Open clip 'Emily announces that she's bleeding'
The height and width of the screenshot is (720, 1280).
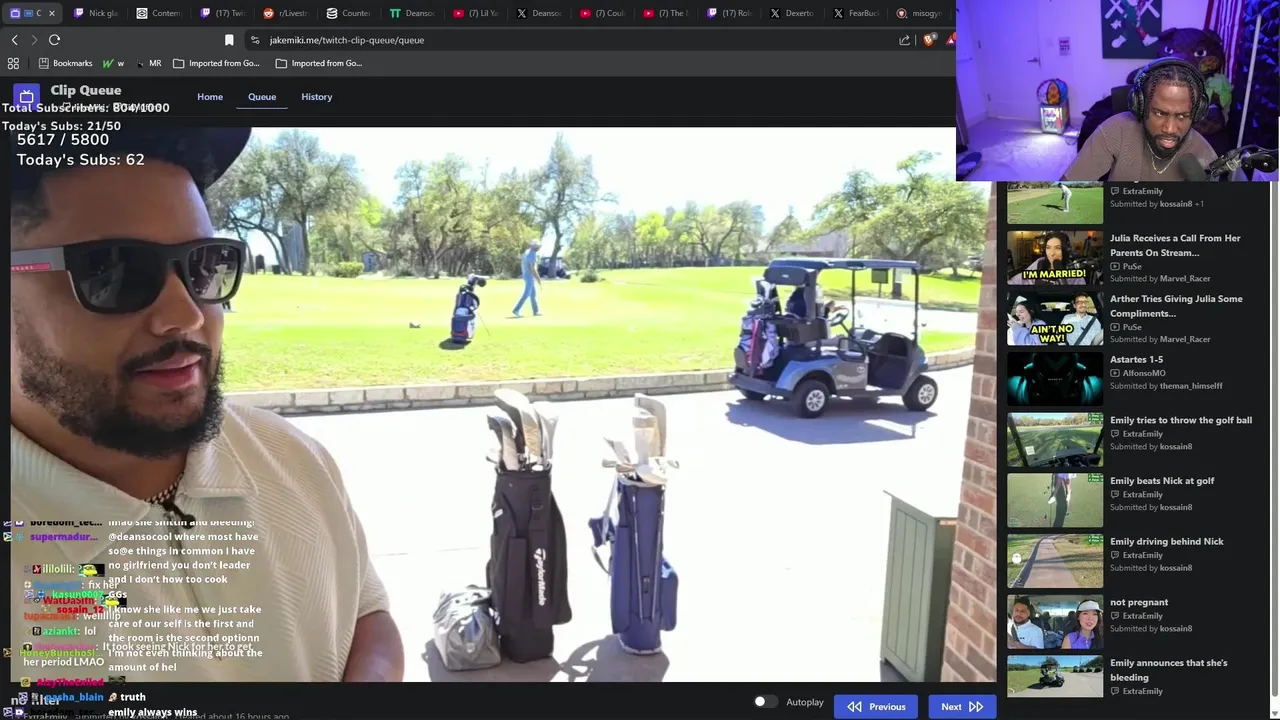1168,669
